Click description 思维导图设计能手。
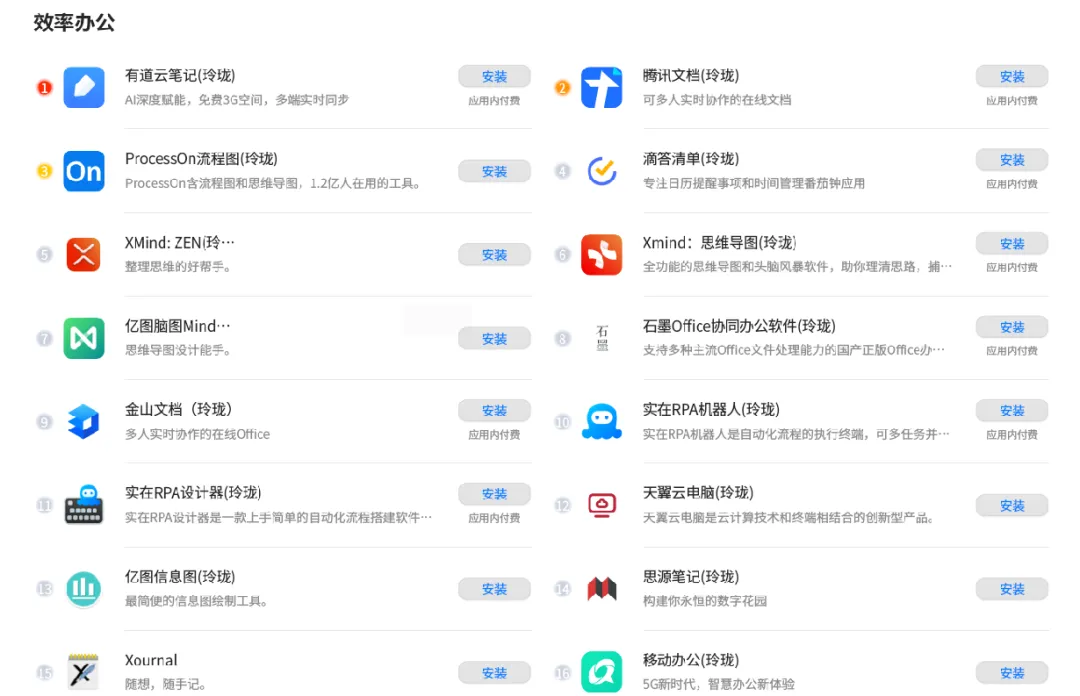Image resolution: width=1080 pixels, height=696 pixels. [x=178, y=350]
